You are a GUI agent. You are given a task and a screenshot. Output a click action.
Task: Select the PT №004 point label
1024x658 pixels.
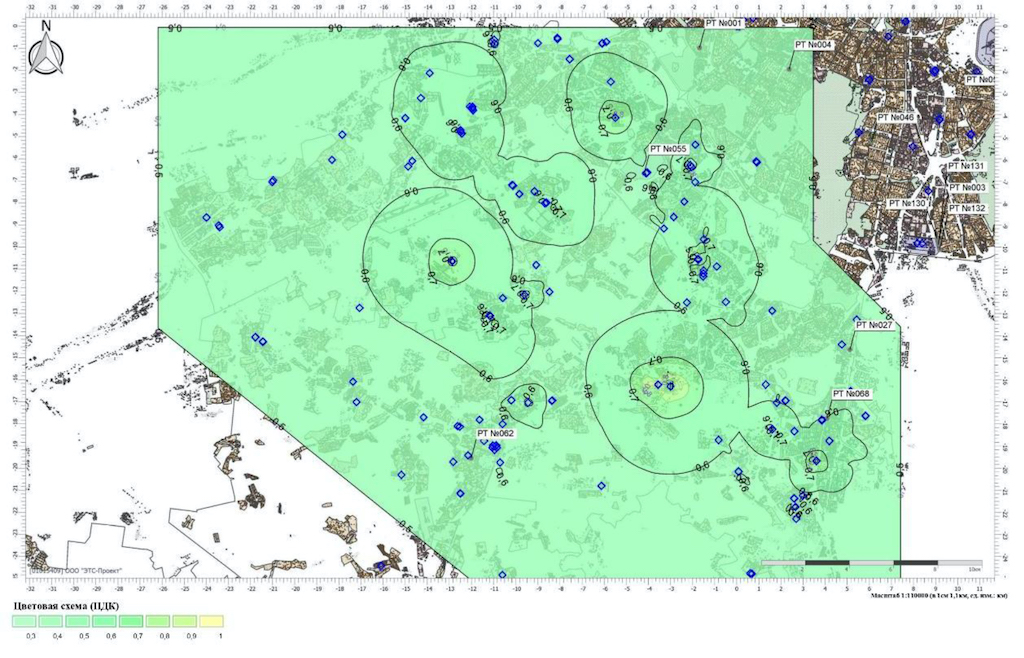coord(814,45)
